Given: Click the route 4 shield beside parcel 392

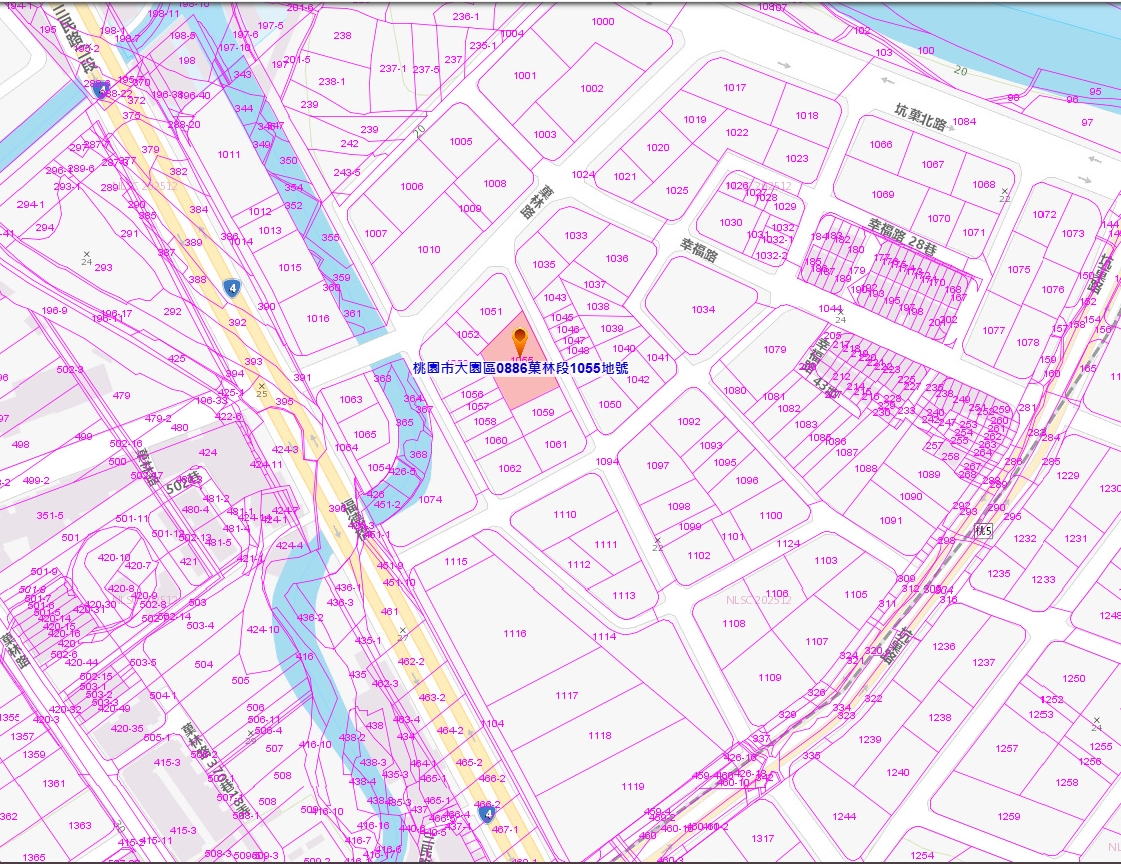Looking at the screenshot, I should 232,288.
